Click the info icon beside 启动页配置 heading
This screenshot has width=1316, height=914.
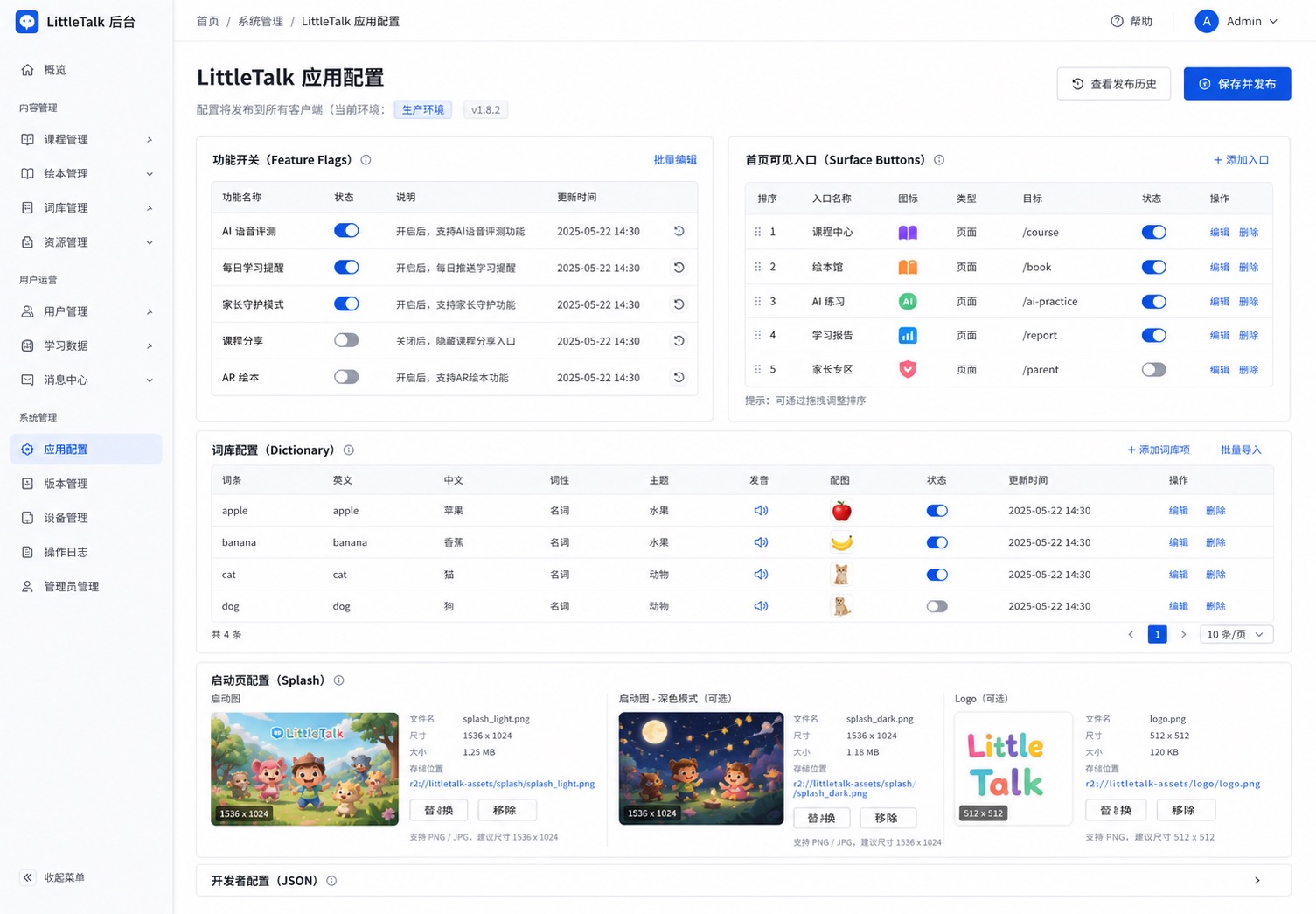click(338, 680)
